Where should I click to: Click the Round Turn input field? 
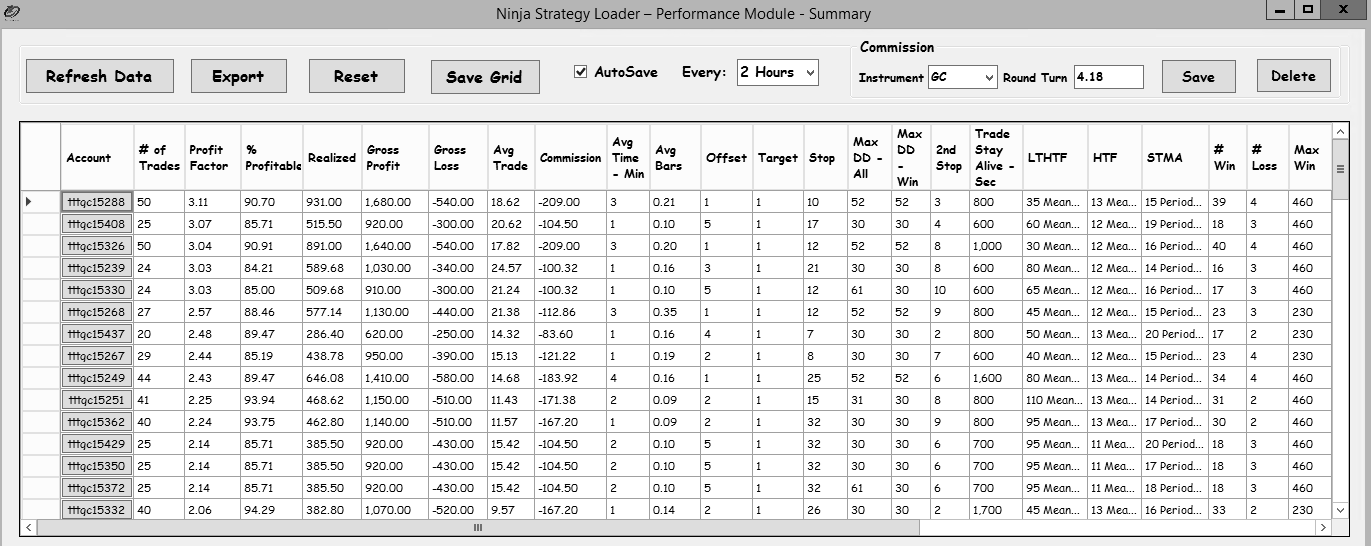tap(1107, 77)
